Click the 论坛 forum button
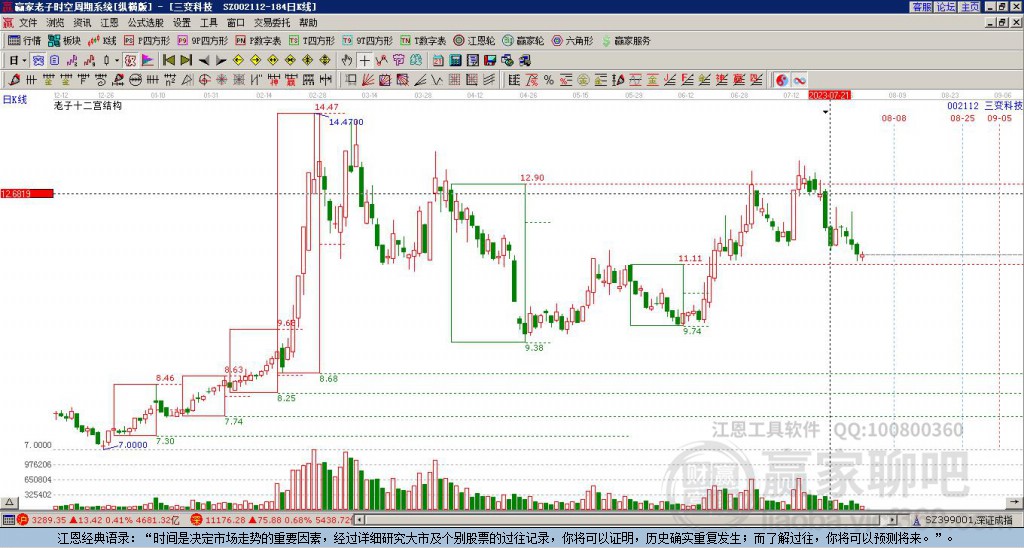The width and height of the screenshot is (1024, 548). pos(945,7)
